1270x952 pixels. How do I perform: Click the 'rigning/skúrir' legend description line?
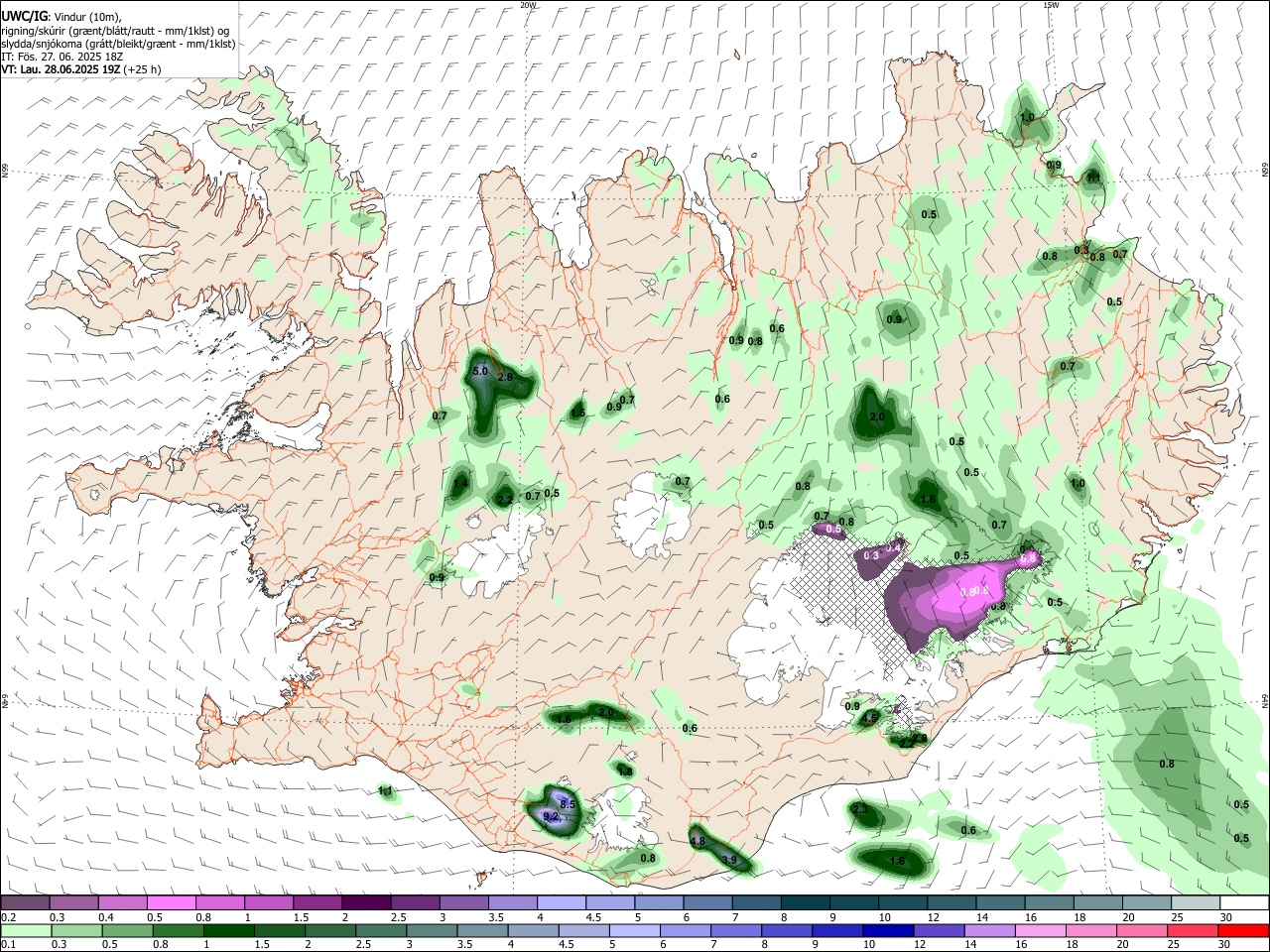115,30
